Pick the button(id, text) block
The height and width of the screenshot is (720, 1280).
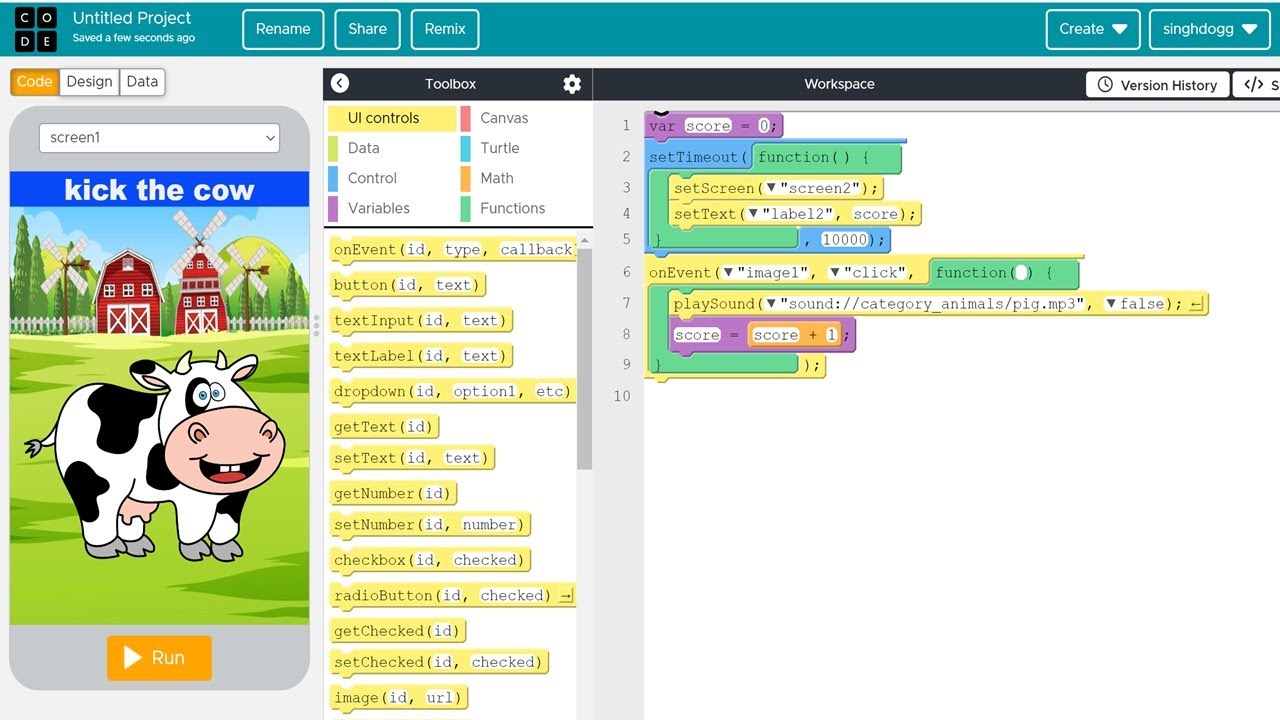[408, 285]
